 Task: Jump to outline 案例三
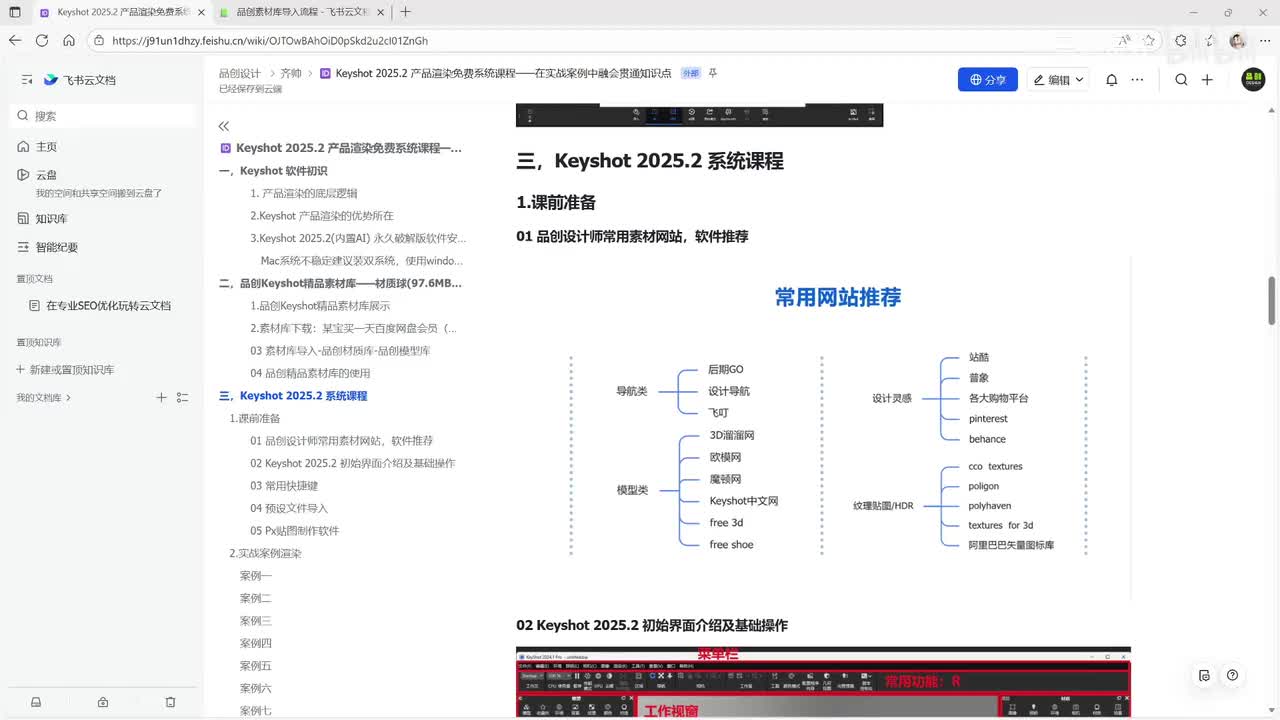coord(255,621)
